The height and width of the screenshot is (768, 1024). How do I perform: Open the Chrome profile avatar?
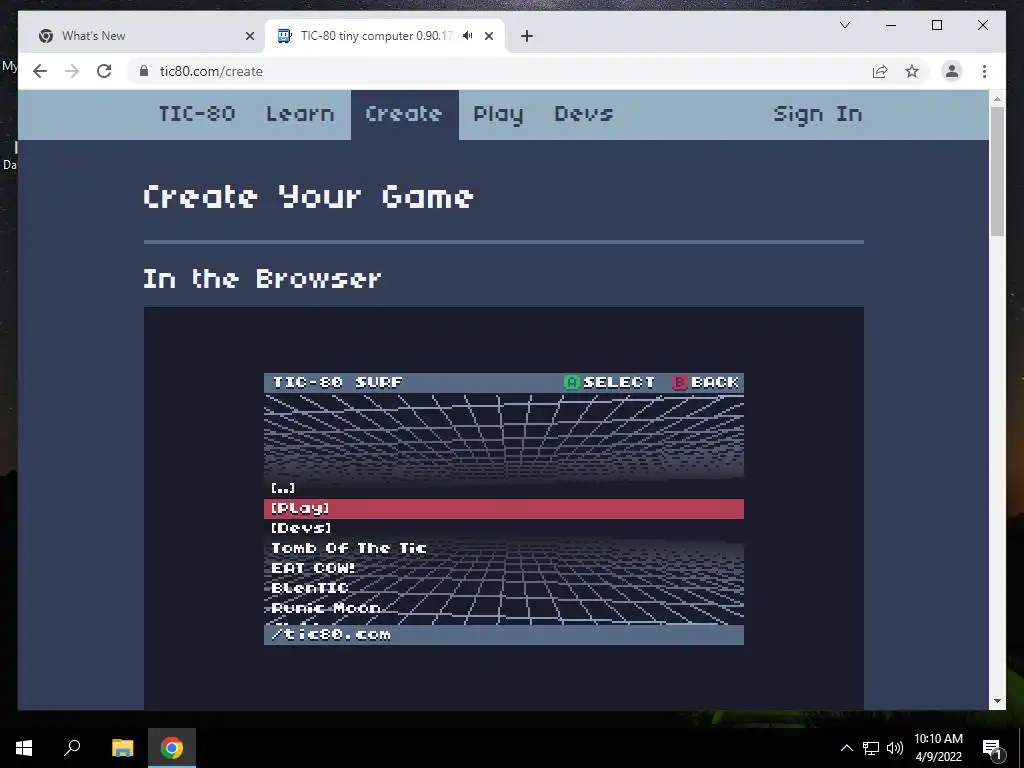point(952,71)
